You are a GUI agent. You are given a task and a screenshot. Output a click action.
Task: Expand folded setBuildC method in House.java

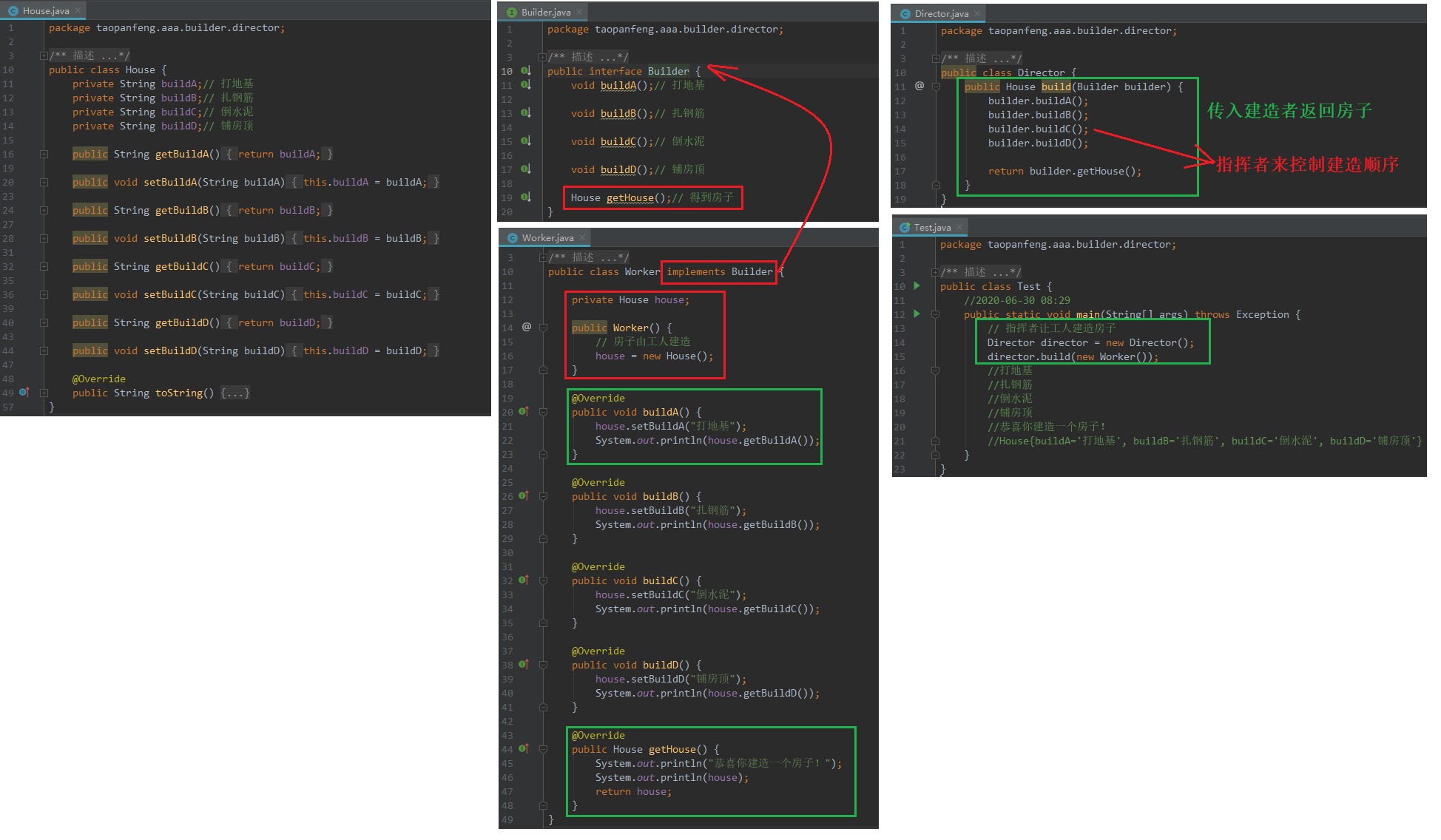44,294
